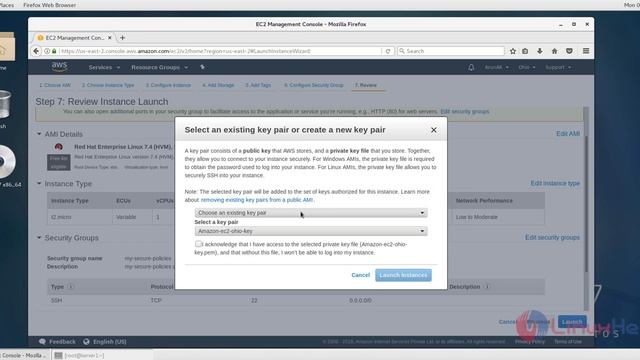Go to step 3 Configure Instance
640x360 pixels.
[168, 85]
